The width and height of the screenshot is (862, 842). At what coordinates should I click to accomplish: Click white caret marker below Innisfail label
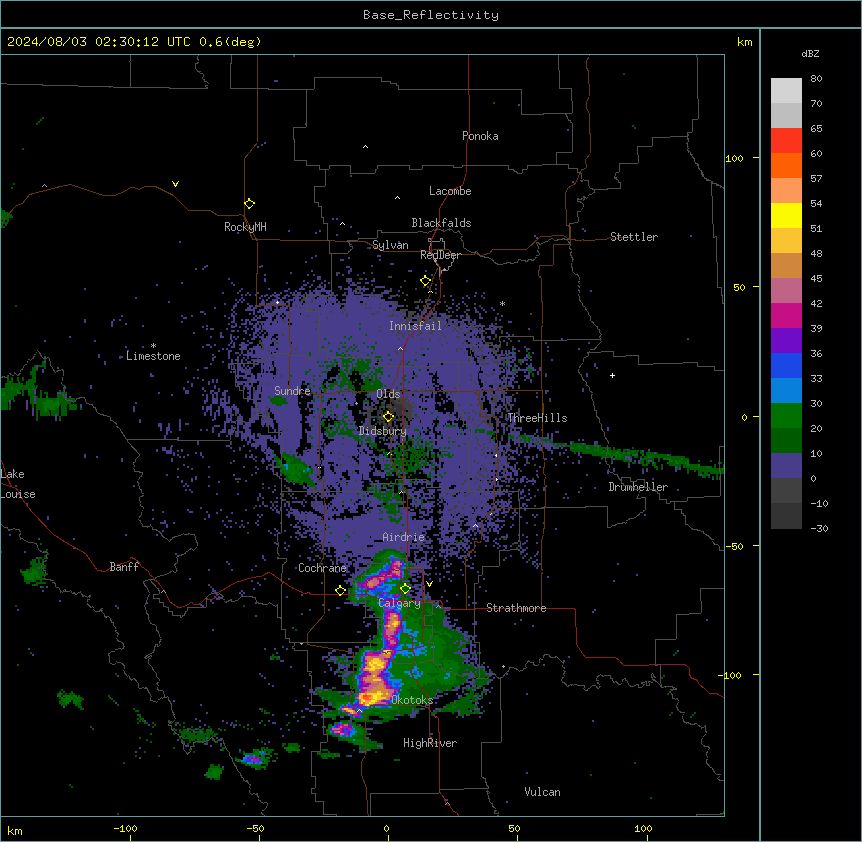click(400, 348)
